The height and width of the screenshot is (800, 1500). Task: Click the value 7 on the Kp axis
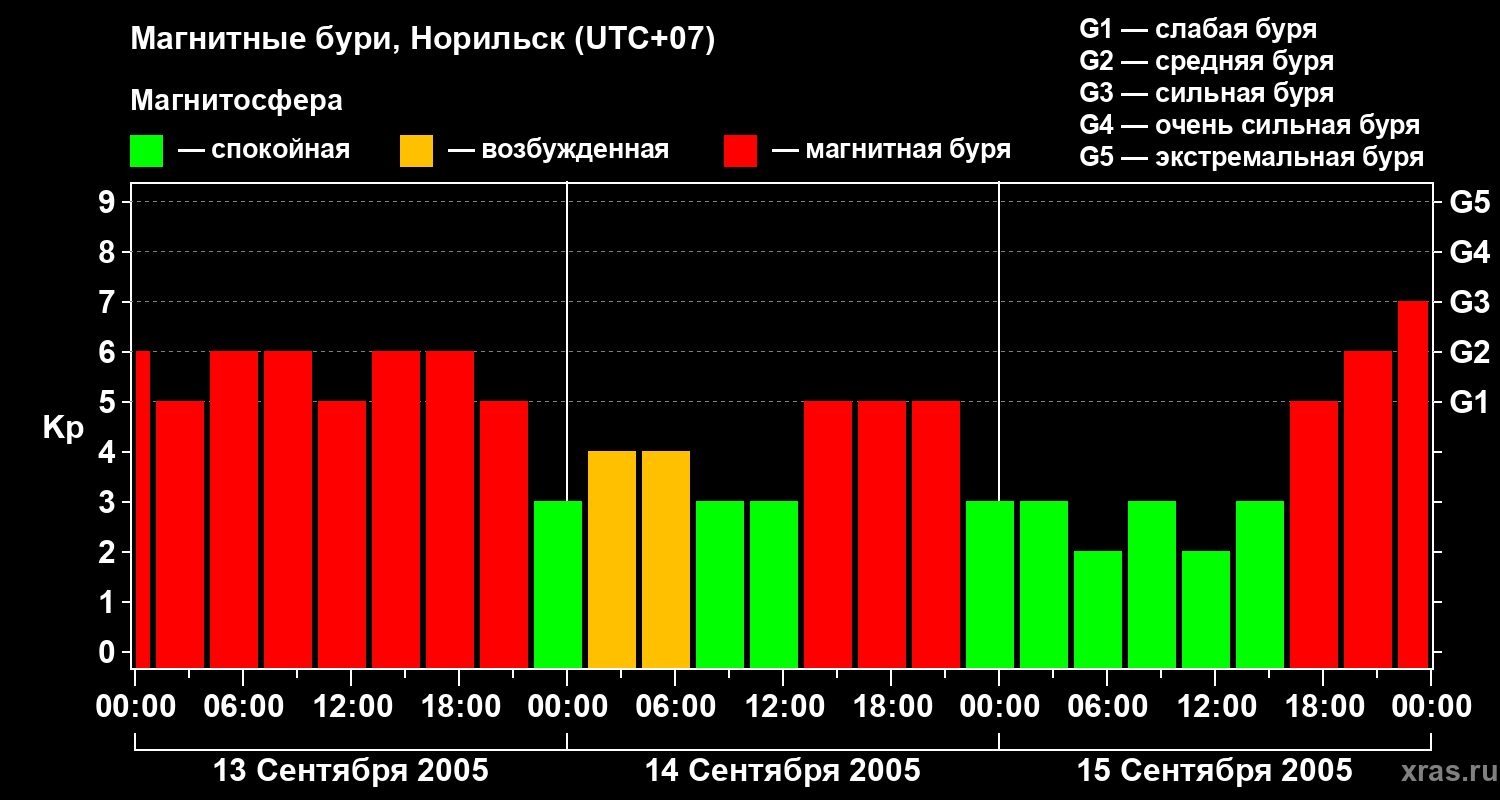point(109,302)
